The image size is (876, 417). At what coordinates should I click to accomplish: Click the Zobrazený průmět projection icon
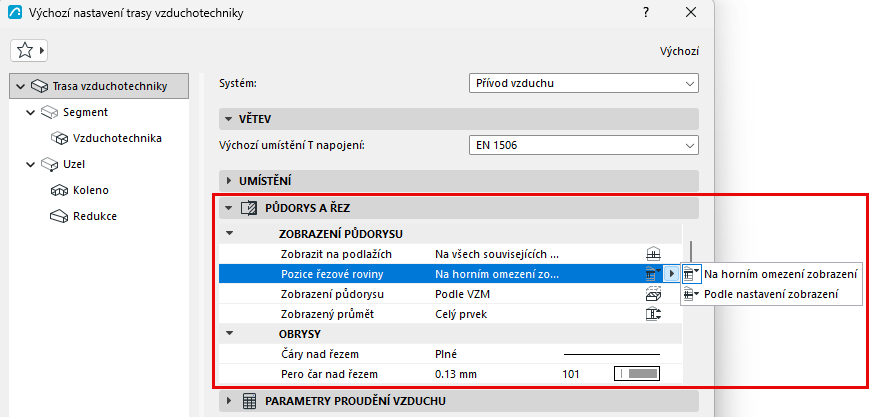click(653, 314)
